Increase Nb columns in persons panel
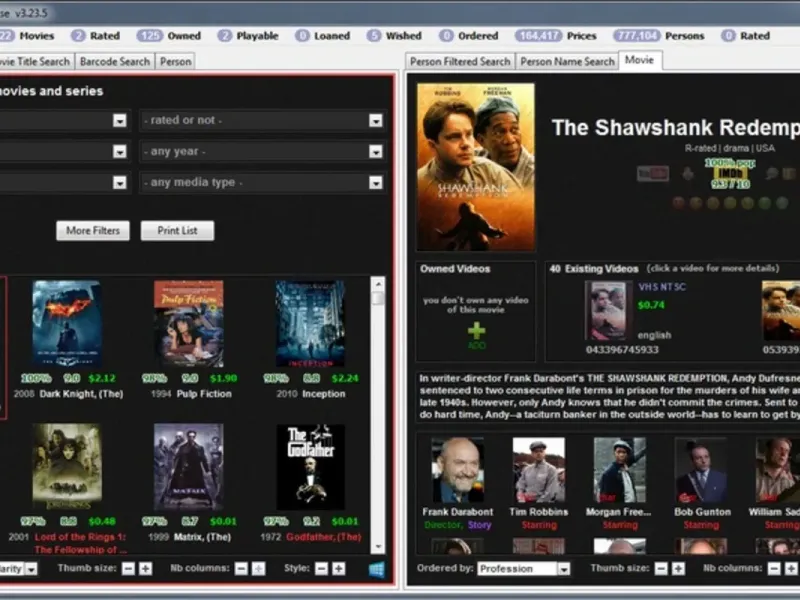Image resolution: width=800 pixels, height=600 pixels. click(x=791, y=568)
